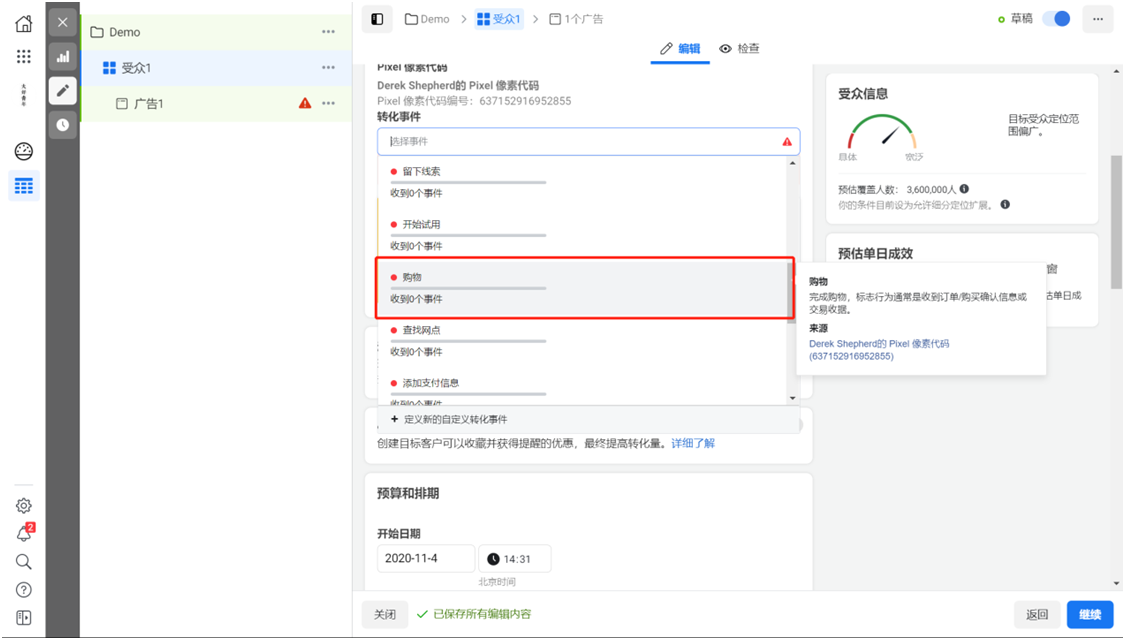The image size is (1125, 640).
Task: Click the clock history icon
Action: click(62, 122)
